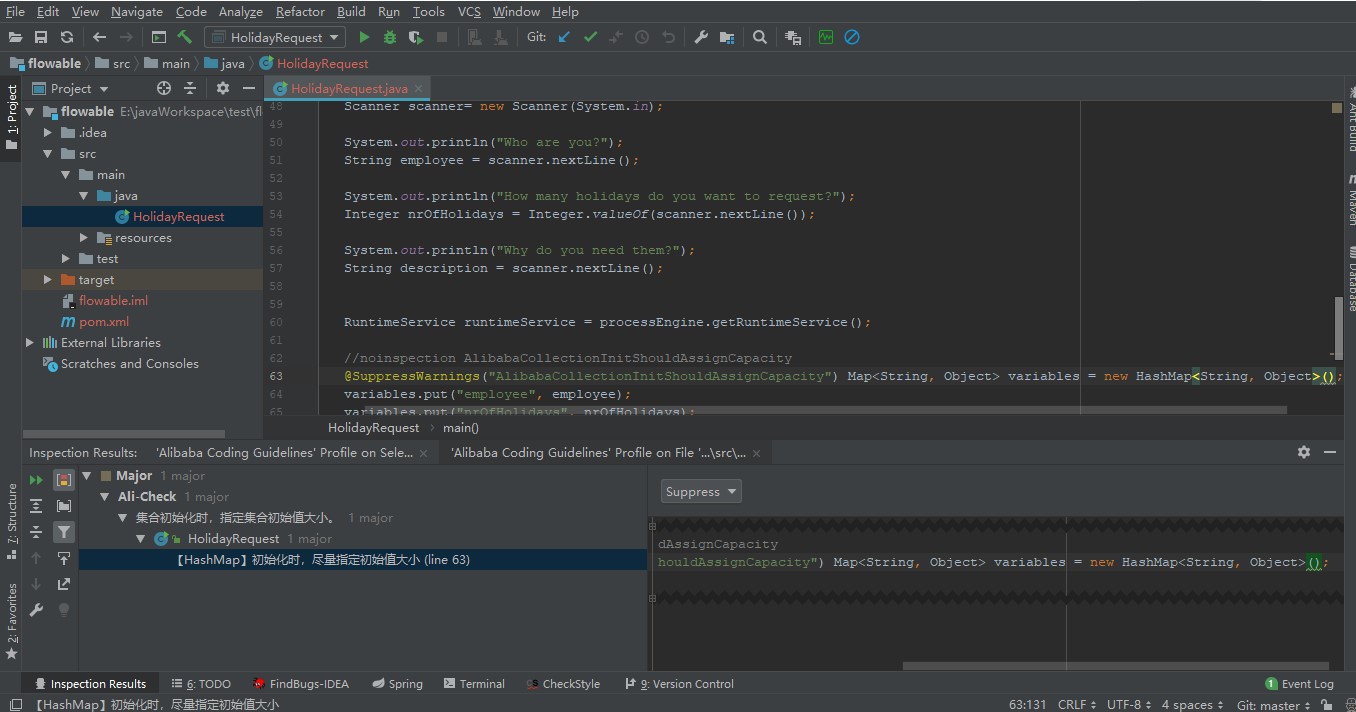Build project using the hammer icon
The height and width of the screenshot is (712, 1356).
(185, 37)
